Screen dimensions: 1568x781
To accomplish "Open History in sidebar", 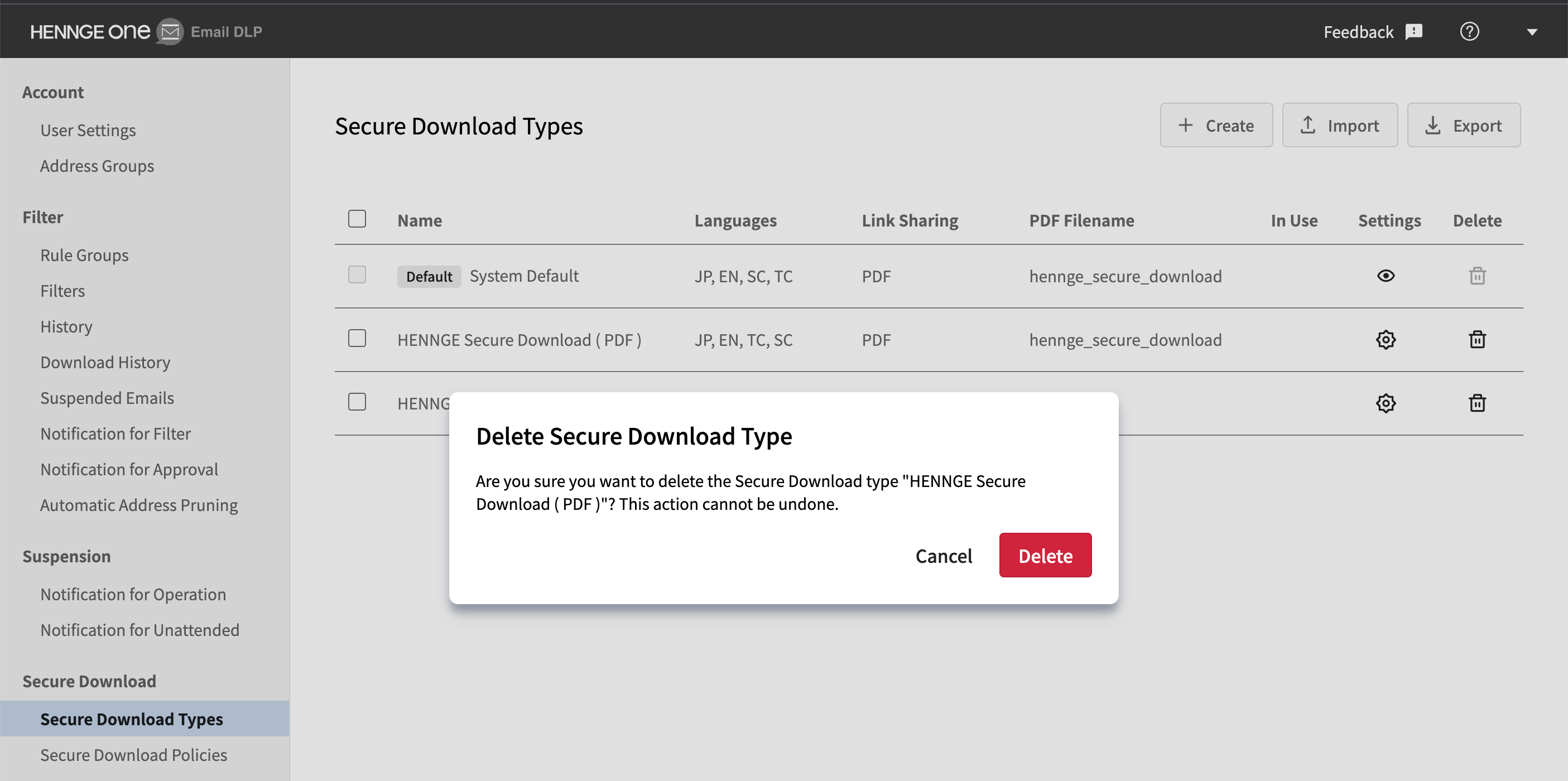I will tap(66, 326).
